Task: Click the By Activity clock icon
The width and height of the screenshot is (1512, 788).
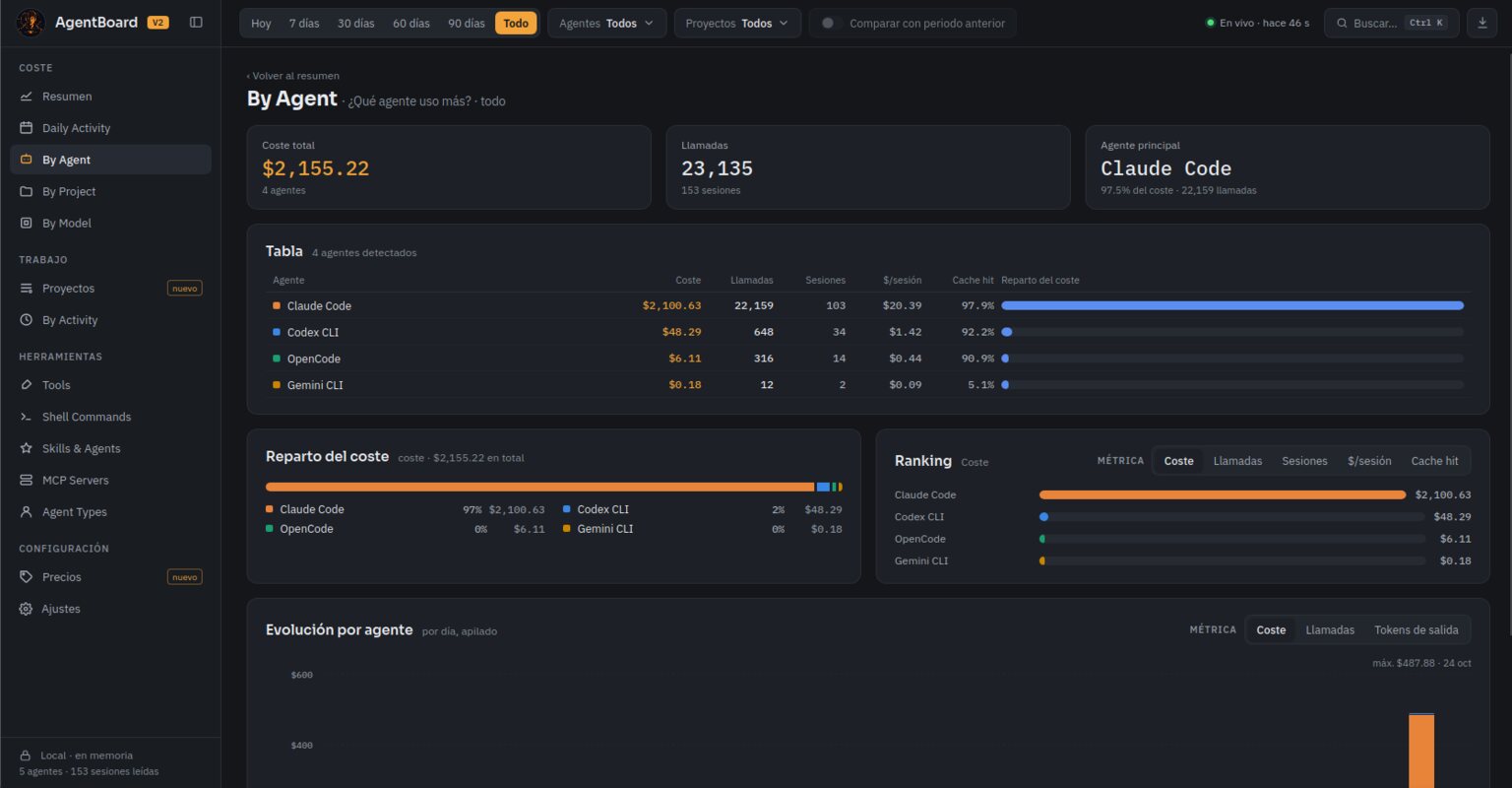Action: tap(27, 320)
